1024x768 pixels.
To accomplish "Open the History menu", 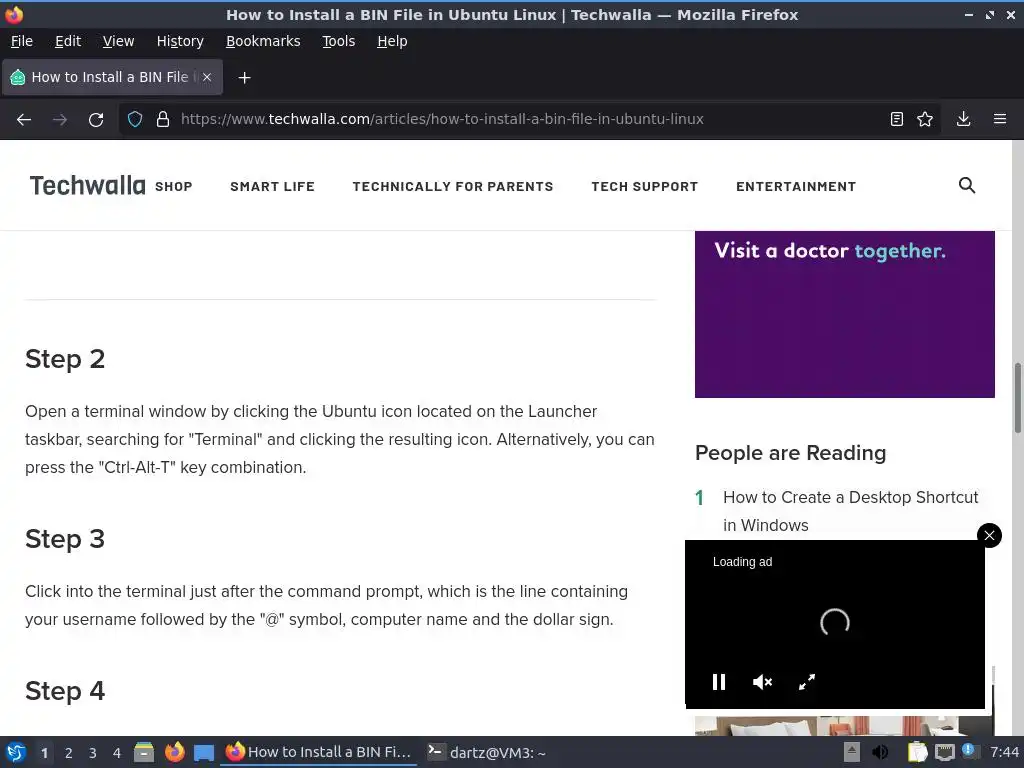I will [180, 41].
